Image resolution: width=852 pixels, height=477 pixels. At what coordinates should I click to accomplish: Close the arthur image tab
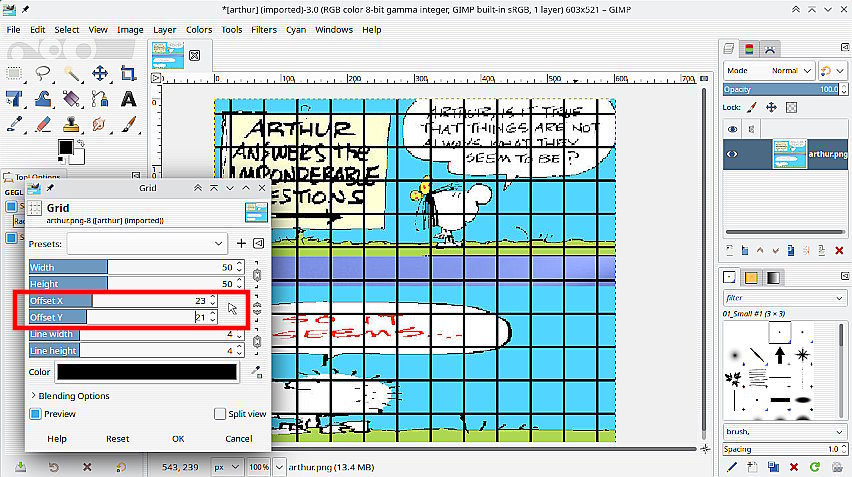(x=194, y=55)
